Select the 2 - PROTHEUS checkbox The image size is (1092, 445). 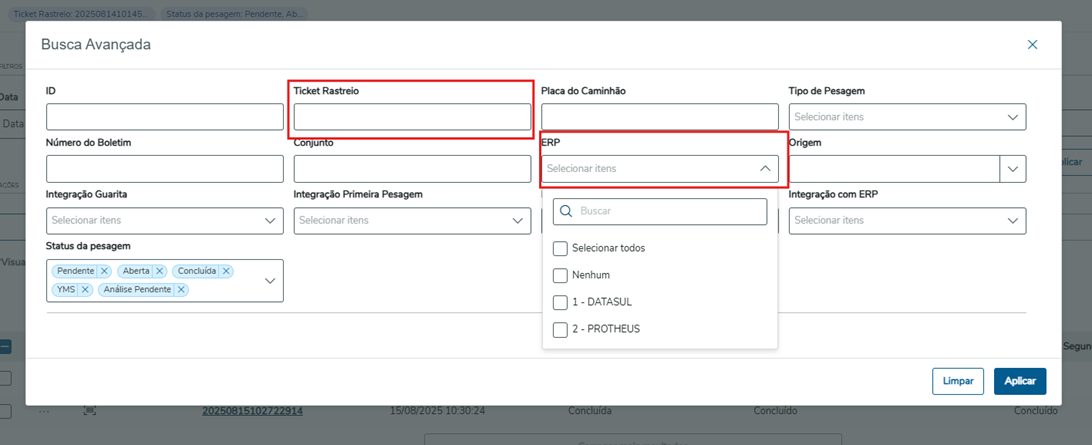[x=560, y=329]
